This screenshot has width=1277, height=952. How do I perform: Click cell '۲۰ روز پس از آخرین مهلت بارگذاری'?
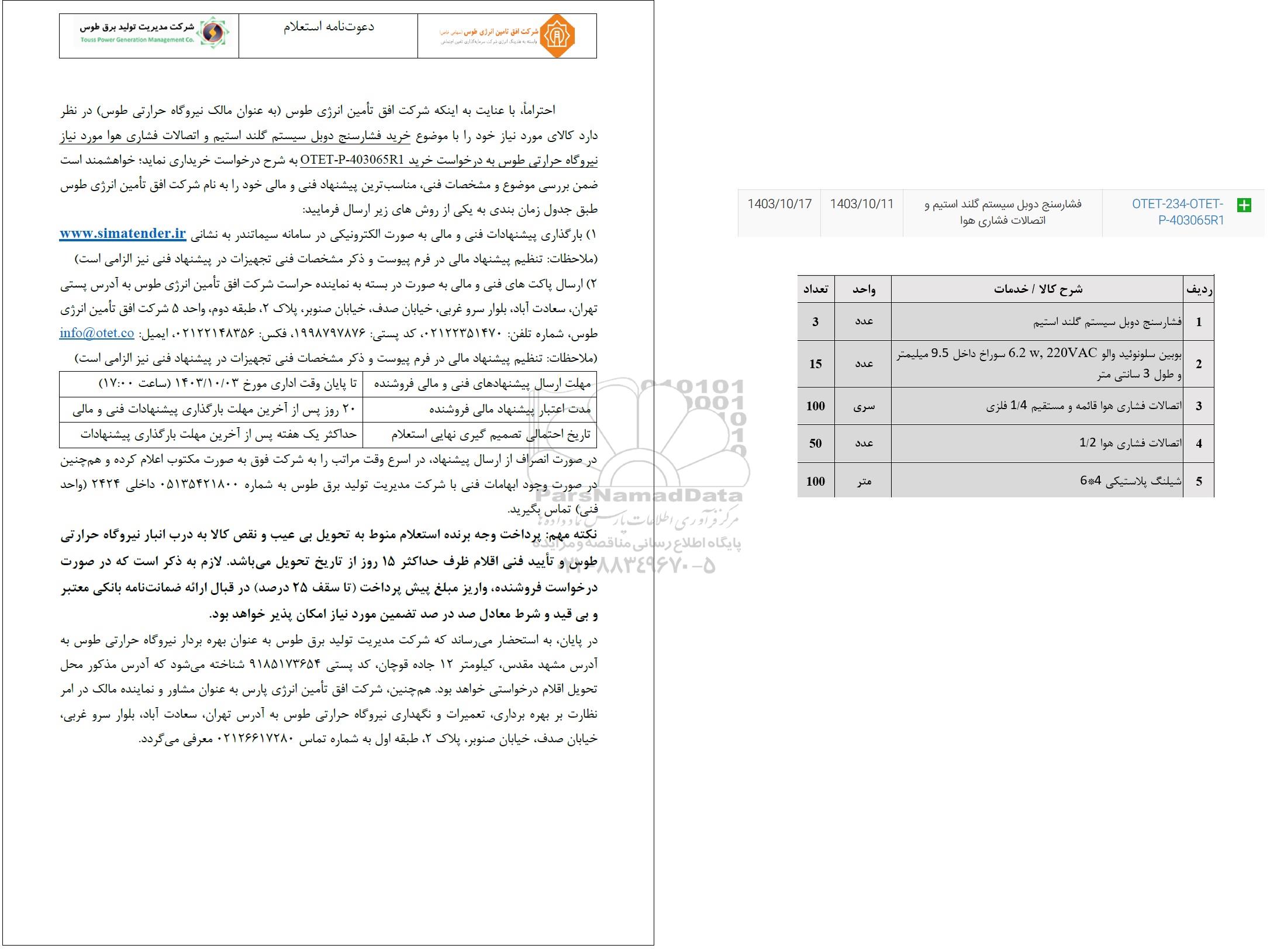(211, 410)
